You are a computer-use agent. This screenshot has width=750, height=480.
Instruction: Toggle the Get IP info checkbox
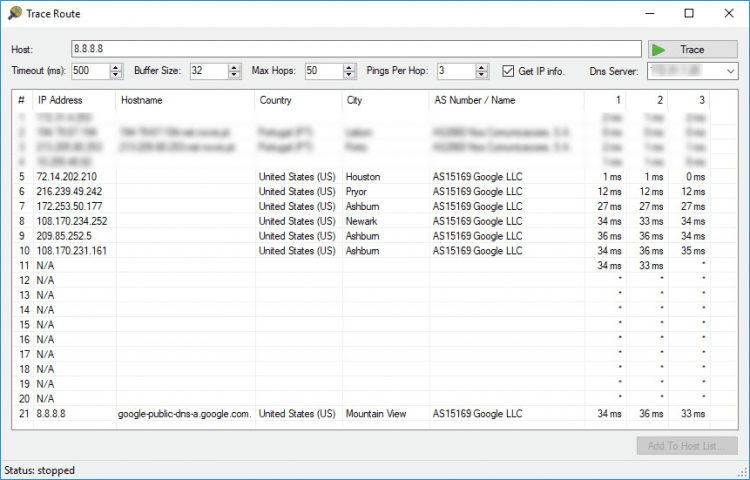tap(509, 71)
